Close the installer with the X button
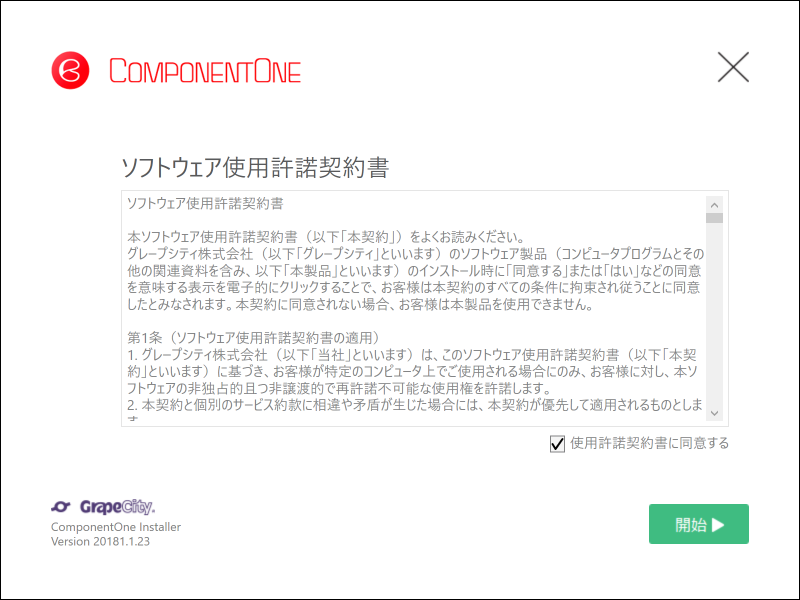 [x=733, y=67]
